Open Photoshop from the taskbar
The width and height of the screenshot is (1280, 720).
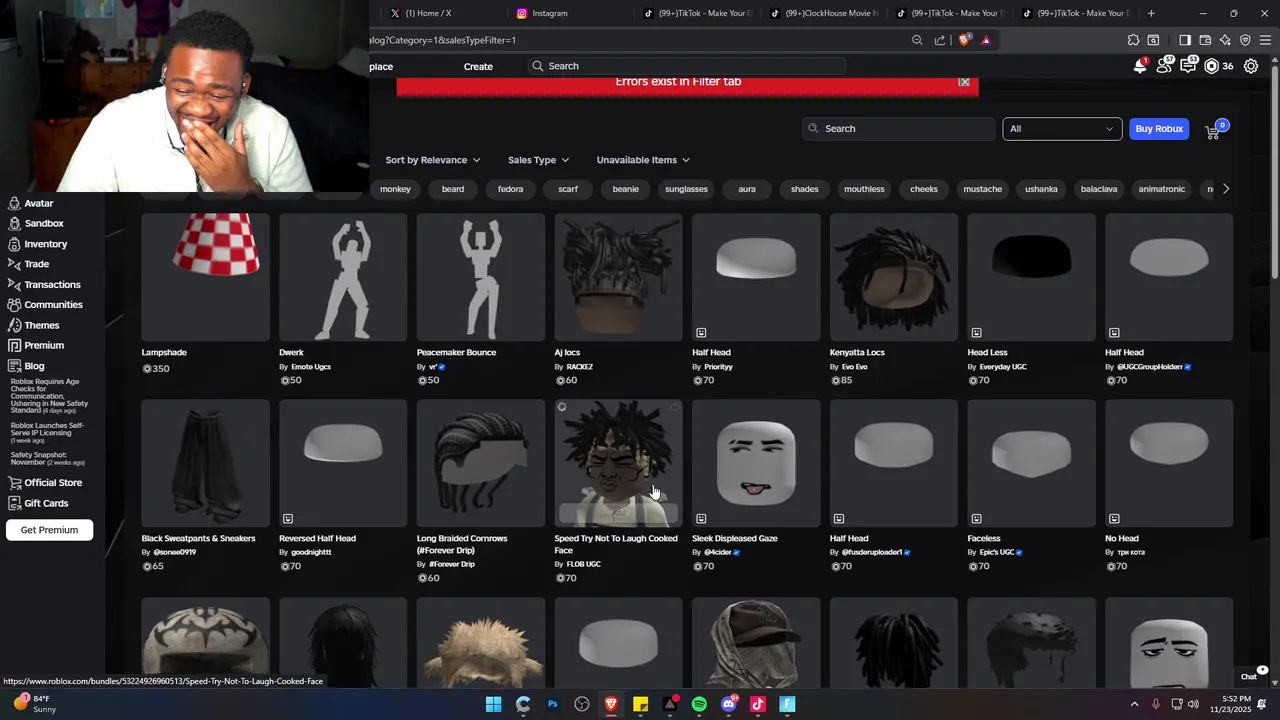[552, 704]
